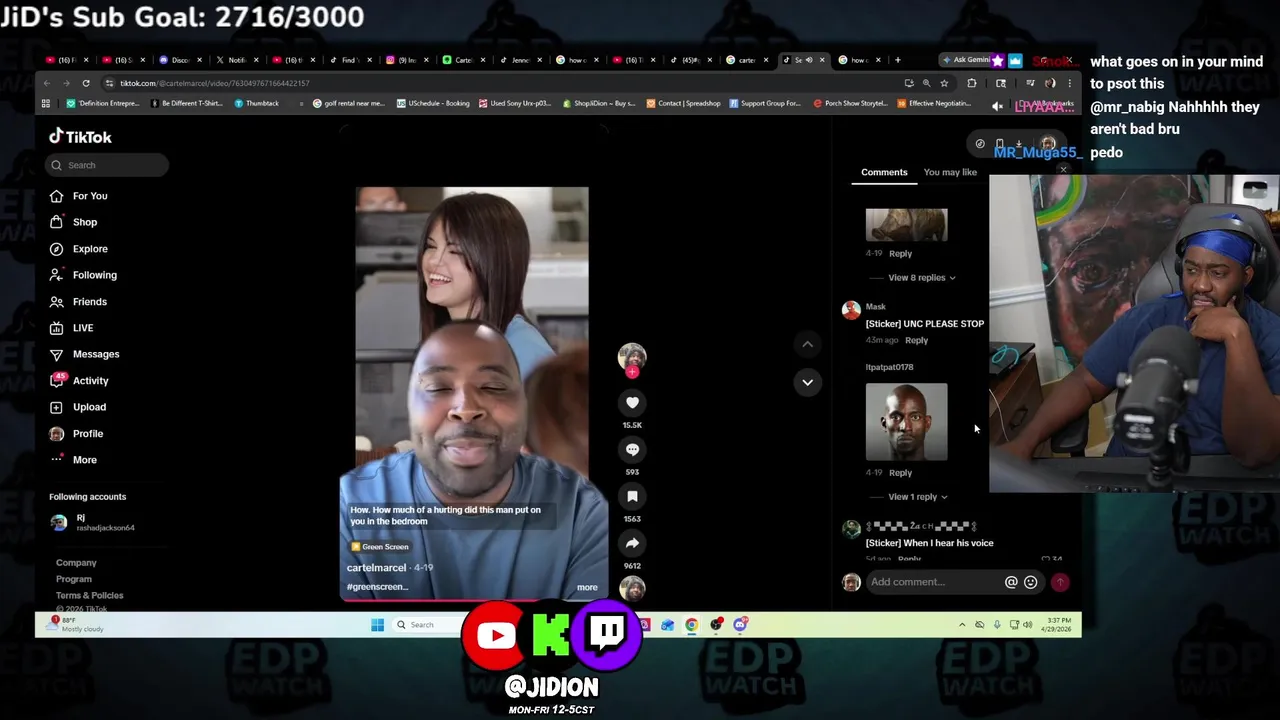Screen dimensions: 1280x720
Task: Expand the Company footer section
Action: (x=76, y=563)
